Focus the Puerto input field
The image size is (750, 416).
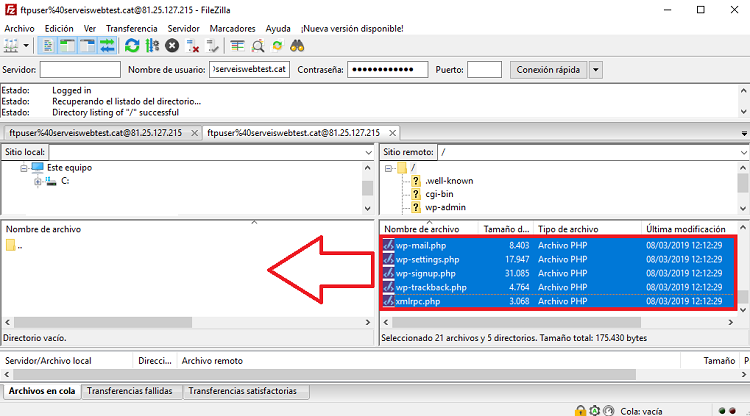tap(484, 69)
